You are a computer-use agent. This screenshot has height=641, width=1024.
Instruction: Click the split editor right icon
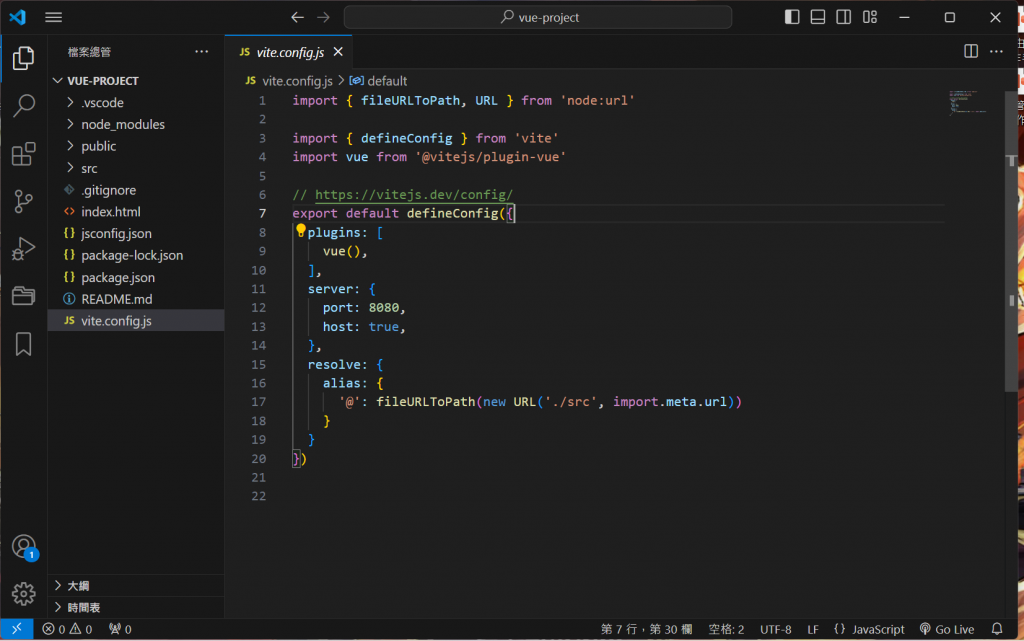click(x=970, y=51)
